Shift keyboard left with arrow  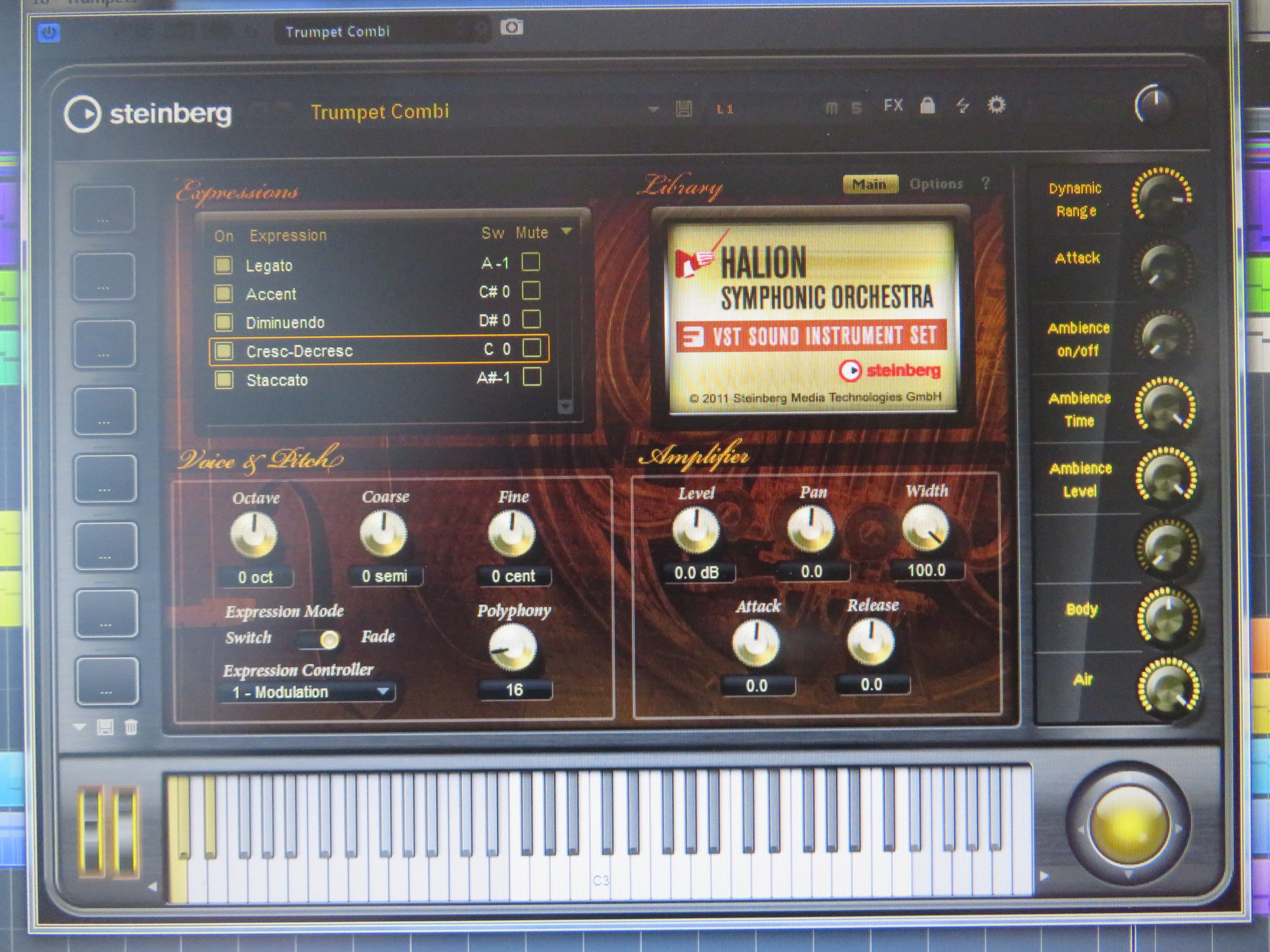[x=153, y=887]
